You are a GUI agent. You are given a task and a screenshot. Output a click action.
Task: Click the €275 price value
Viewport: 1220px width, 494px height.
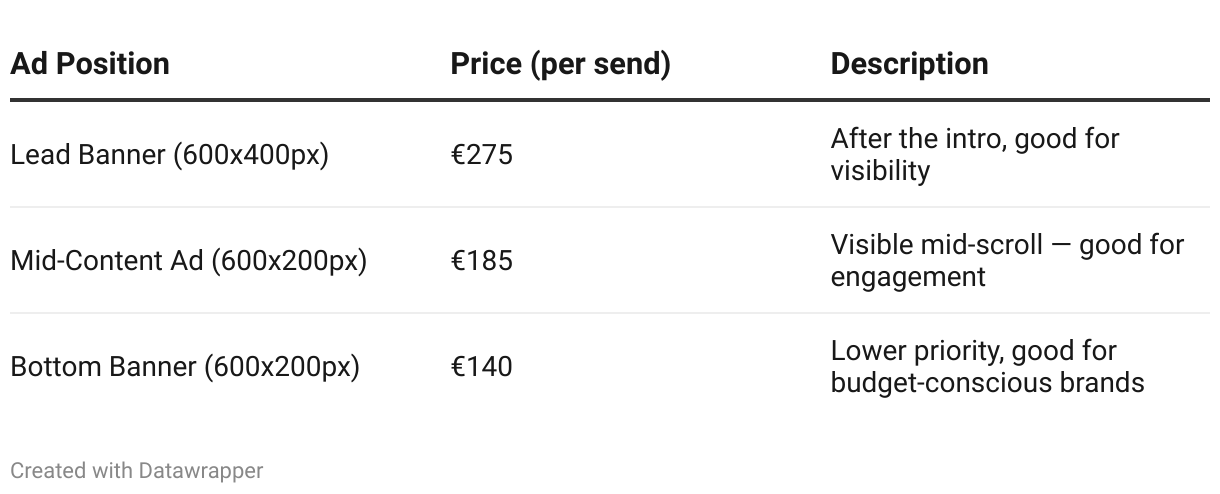[481, 155]
